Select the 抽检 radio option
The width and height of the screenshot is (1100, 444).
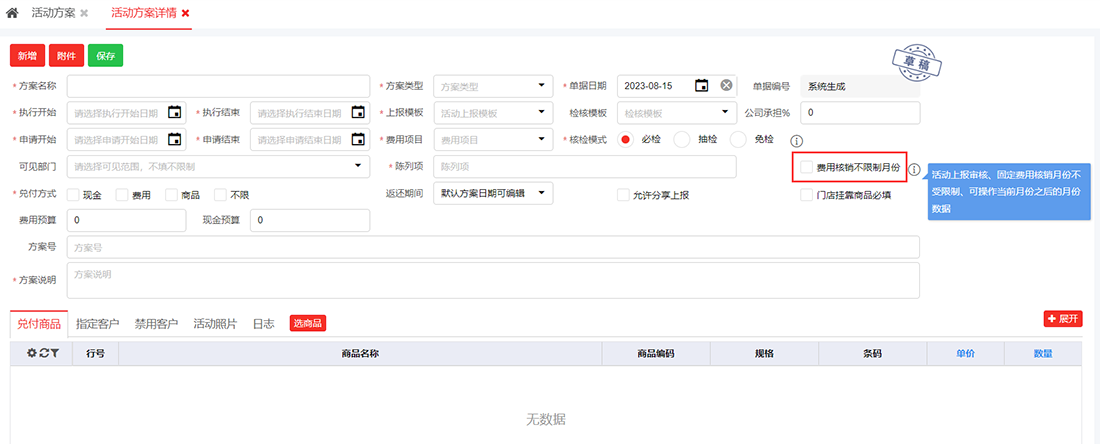point(682,139)
